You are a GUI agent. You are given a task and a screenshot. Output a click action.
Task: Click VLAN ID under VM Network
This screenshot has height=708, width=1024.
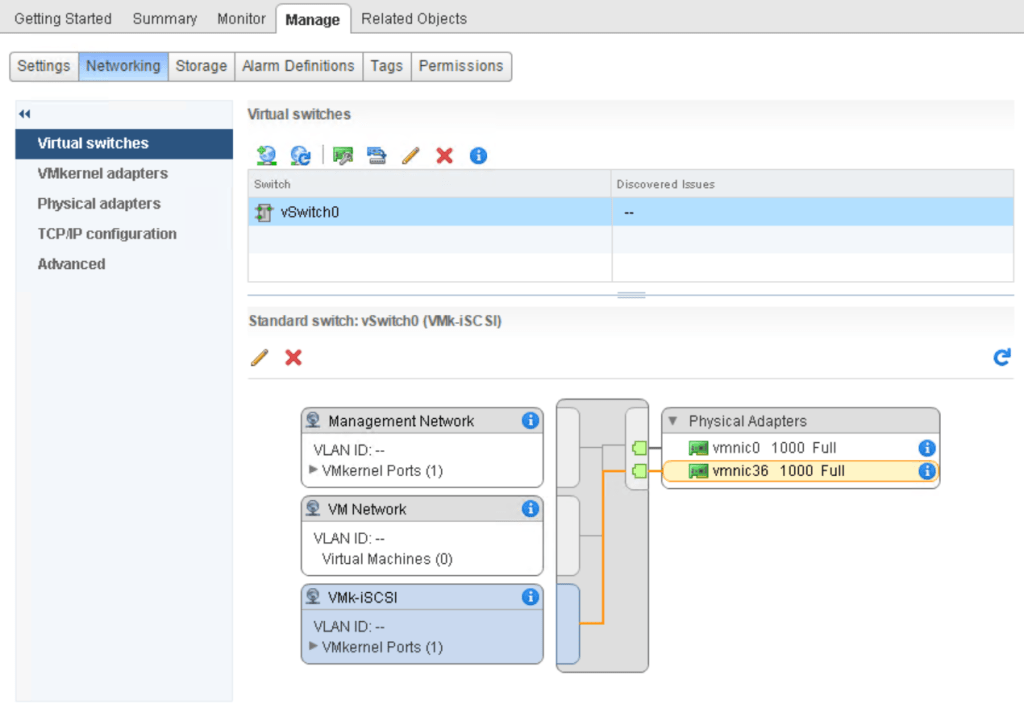(349, 539)
